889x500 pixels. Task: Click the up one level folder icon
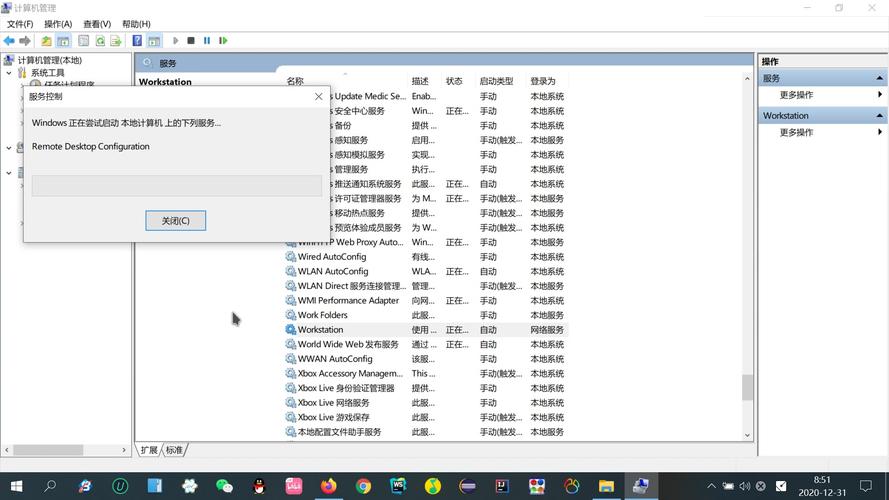[x=46, y=41]
